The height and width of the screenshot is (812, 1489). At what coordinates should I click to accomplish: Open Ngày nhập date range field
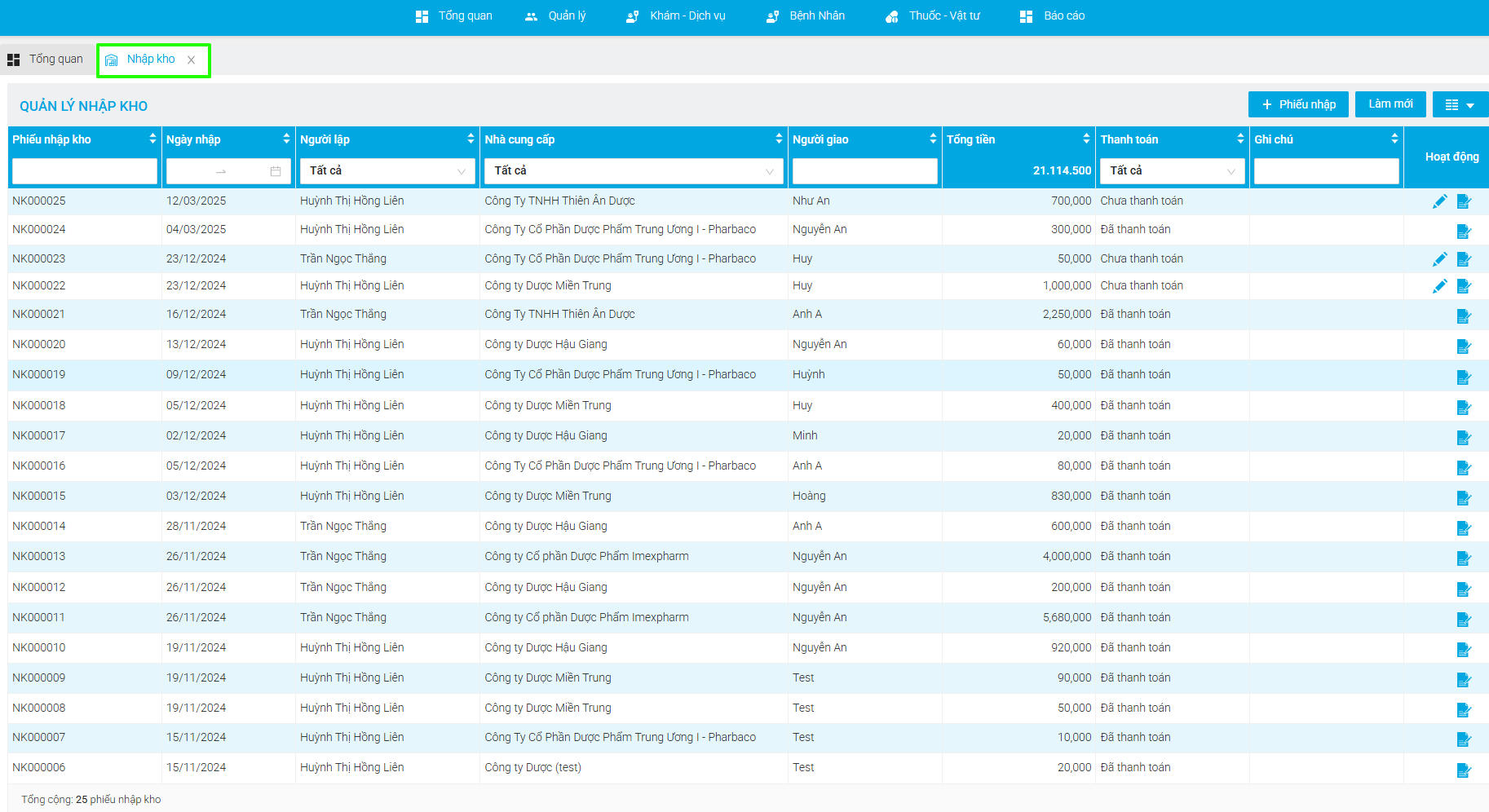[228, 171]
